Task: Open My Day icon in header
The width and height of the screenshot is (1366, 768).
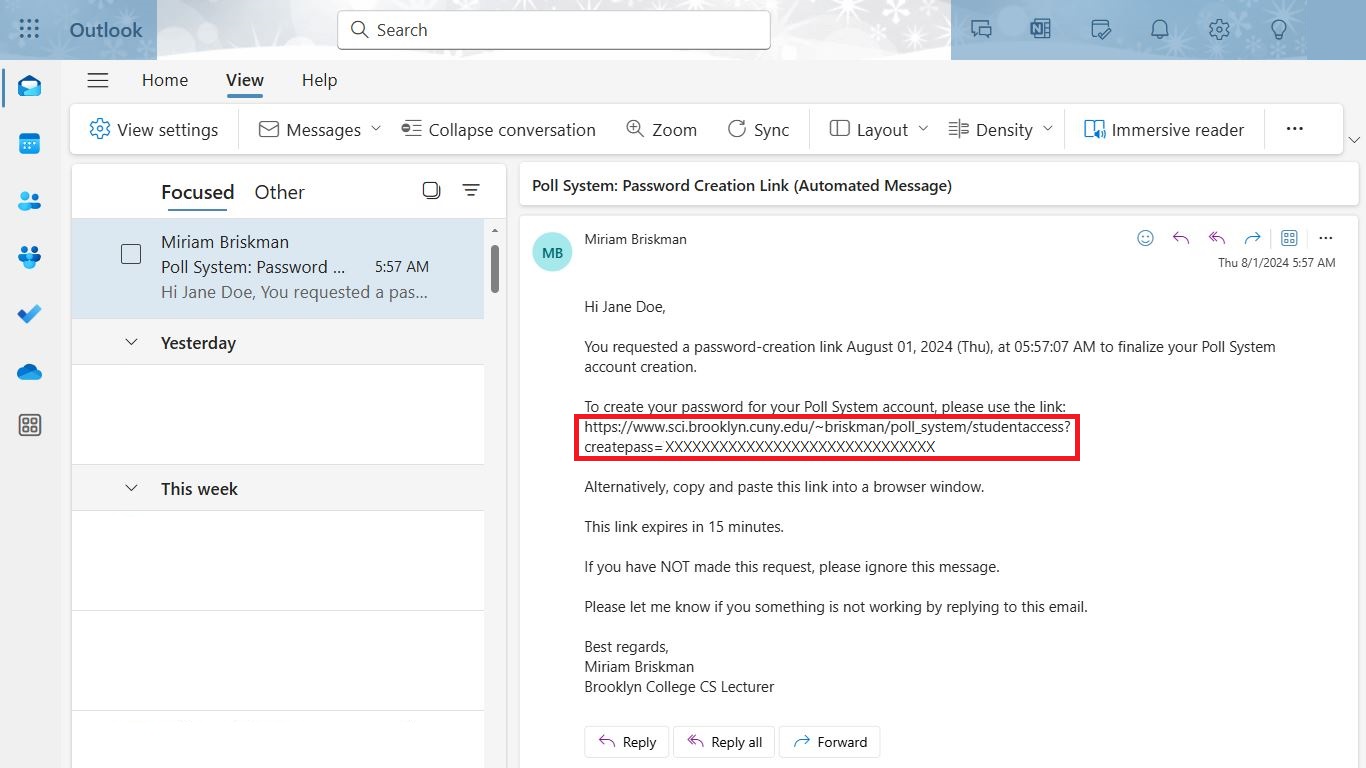Action: (1101, 29)
